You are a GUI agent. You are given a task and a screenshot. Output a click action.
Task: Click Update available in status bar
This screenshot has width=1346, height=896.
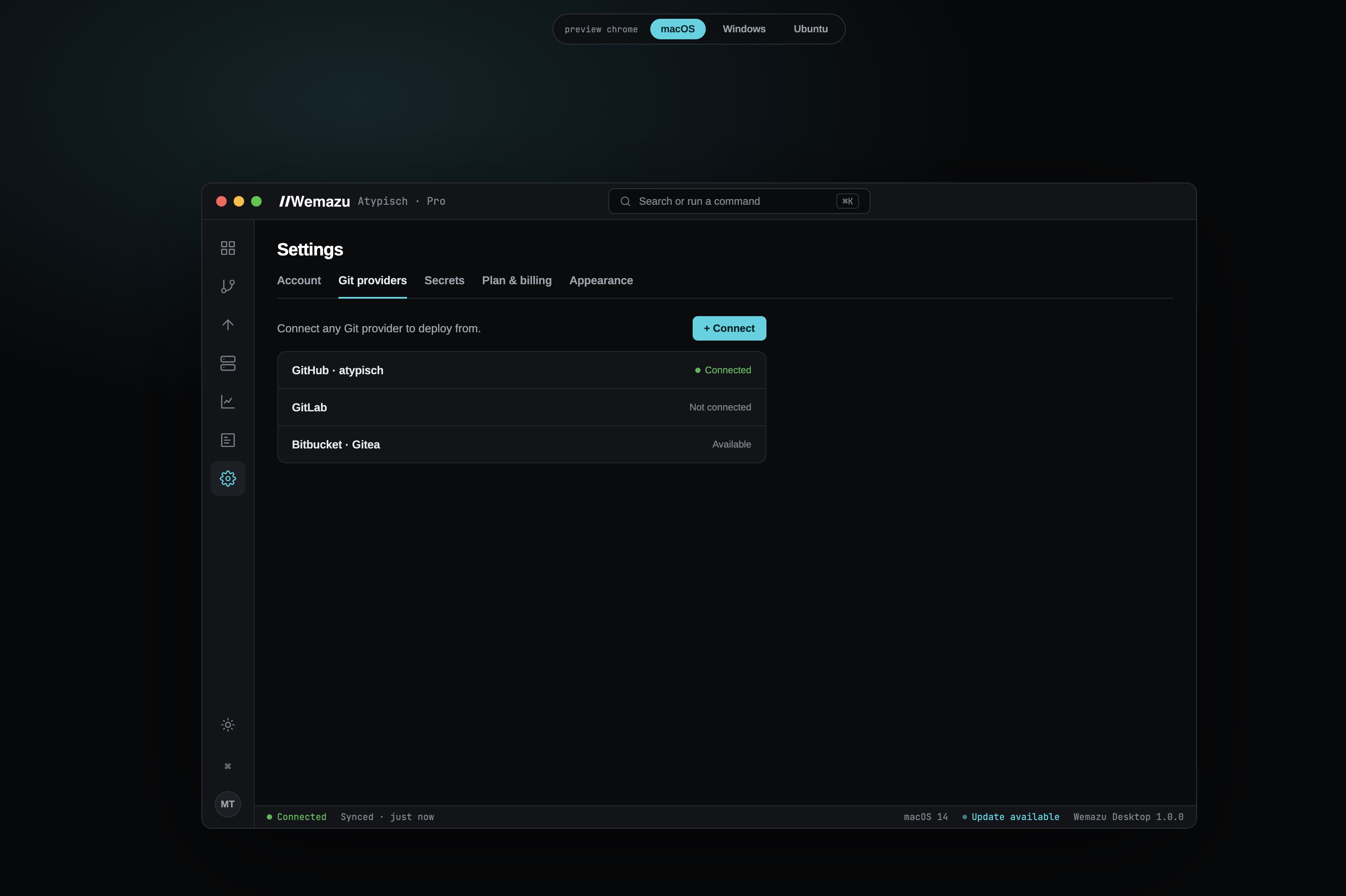(1011, 817)
